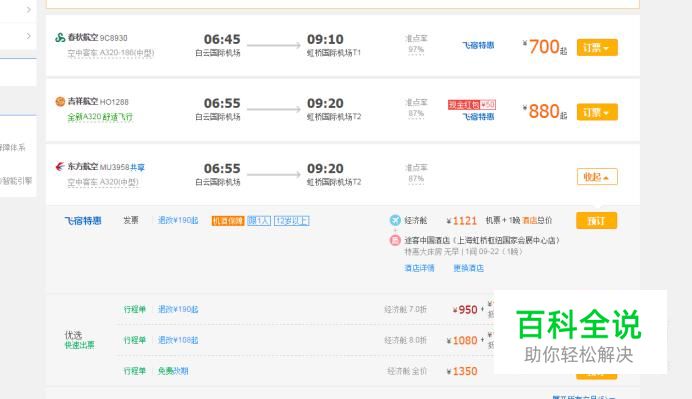The image size is (692, 399).
Task: Open the 订票 dropdown for the ¥700 flight
Action: click(x=597, y=47)
